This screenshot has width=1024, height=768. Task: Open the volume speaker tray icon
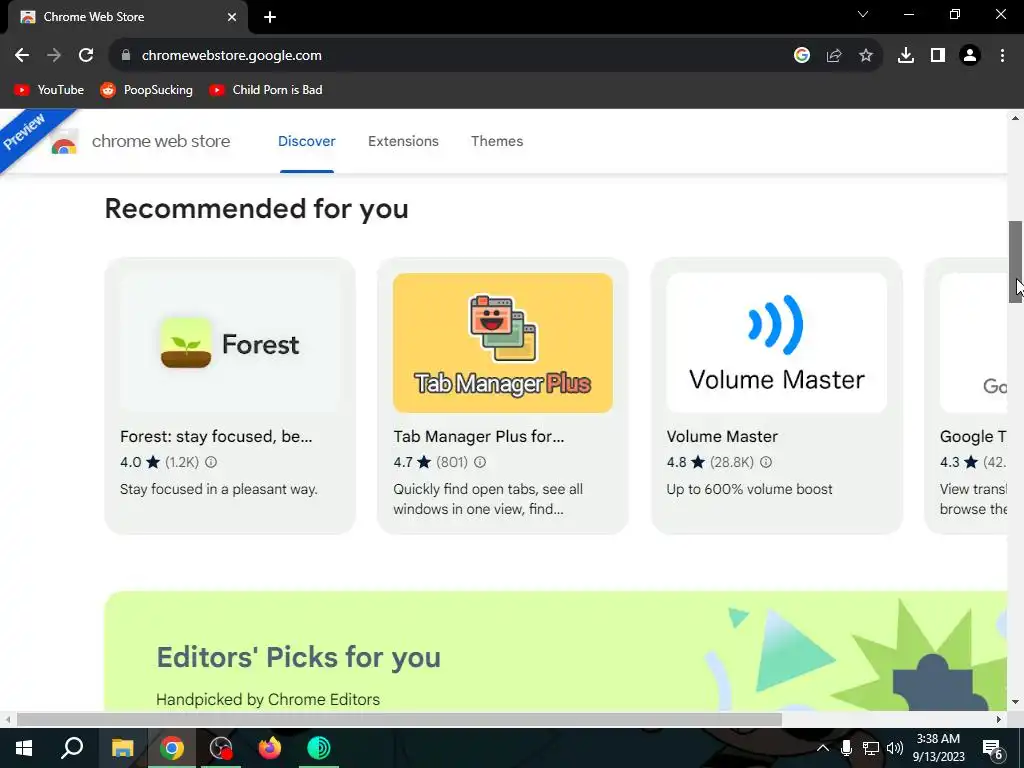tap(895, 748)
